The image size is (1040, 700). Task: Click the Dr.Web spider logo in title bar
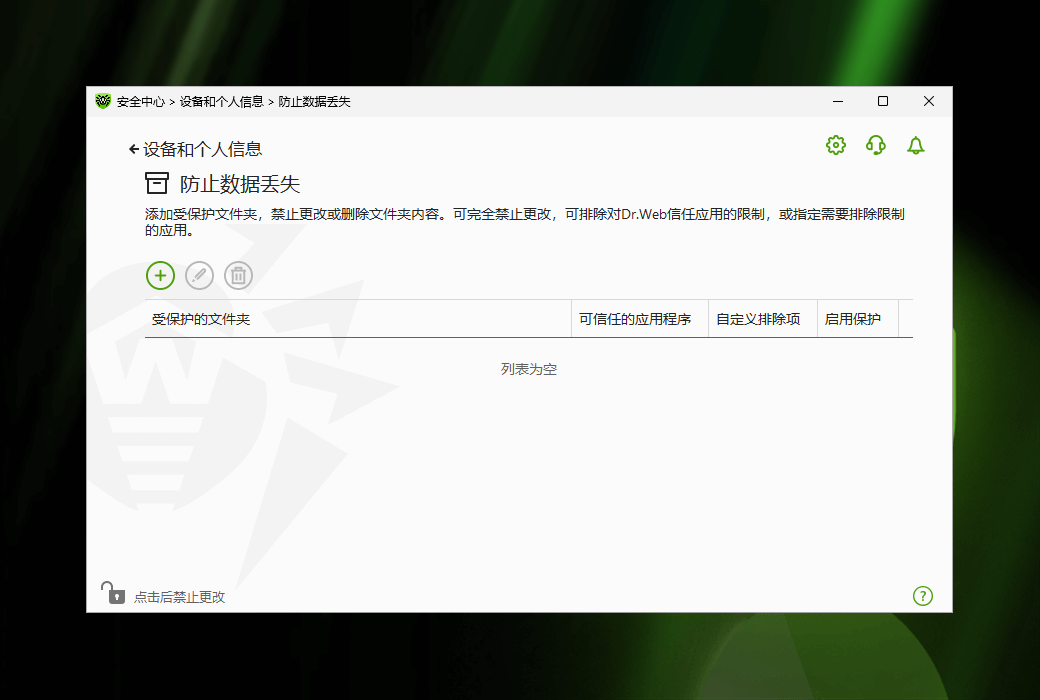click(103, 102)
